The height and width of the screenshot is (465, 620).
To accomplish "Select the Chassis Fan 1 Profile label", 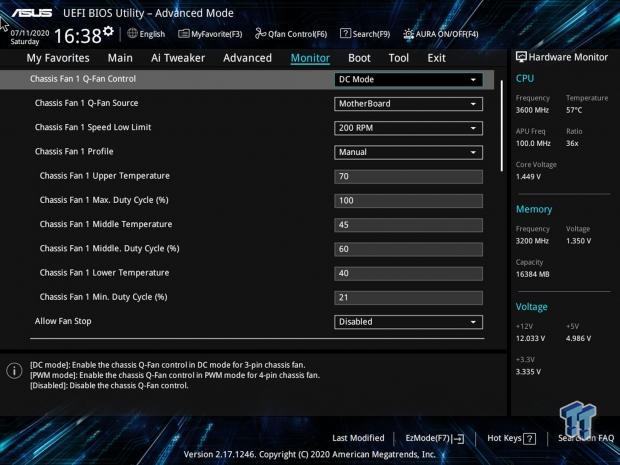I will (74, 151).
